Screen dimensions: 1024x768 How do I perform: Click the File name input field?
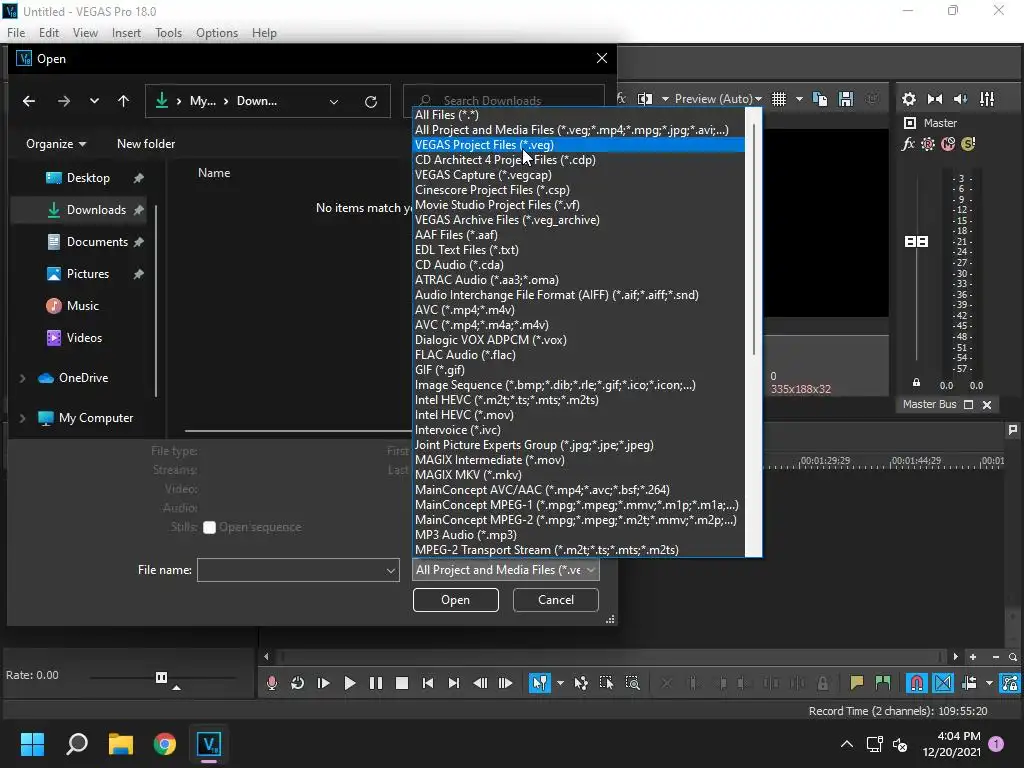[x=291, y=570]
